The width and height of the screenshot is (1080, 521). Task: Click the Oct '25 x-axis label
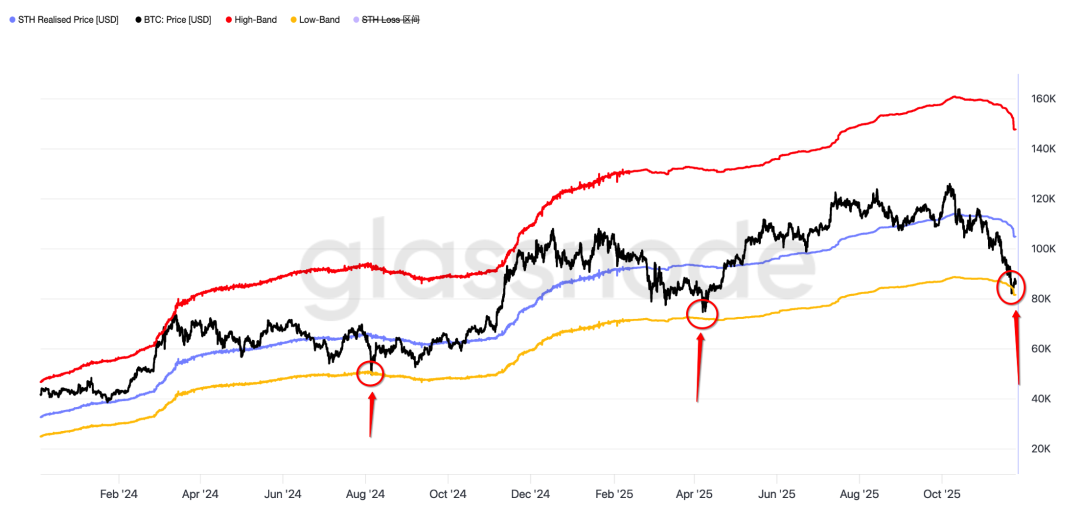(x=941, y=494)
